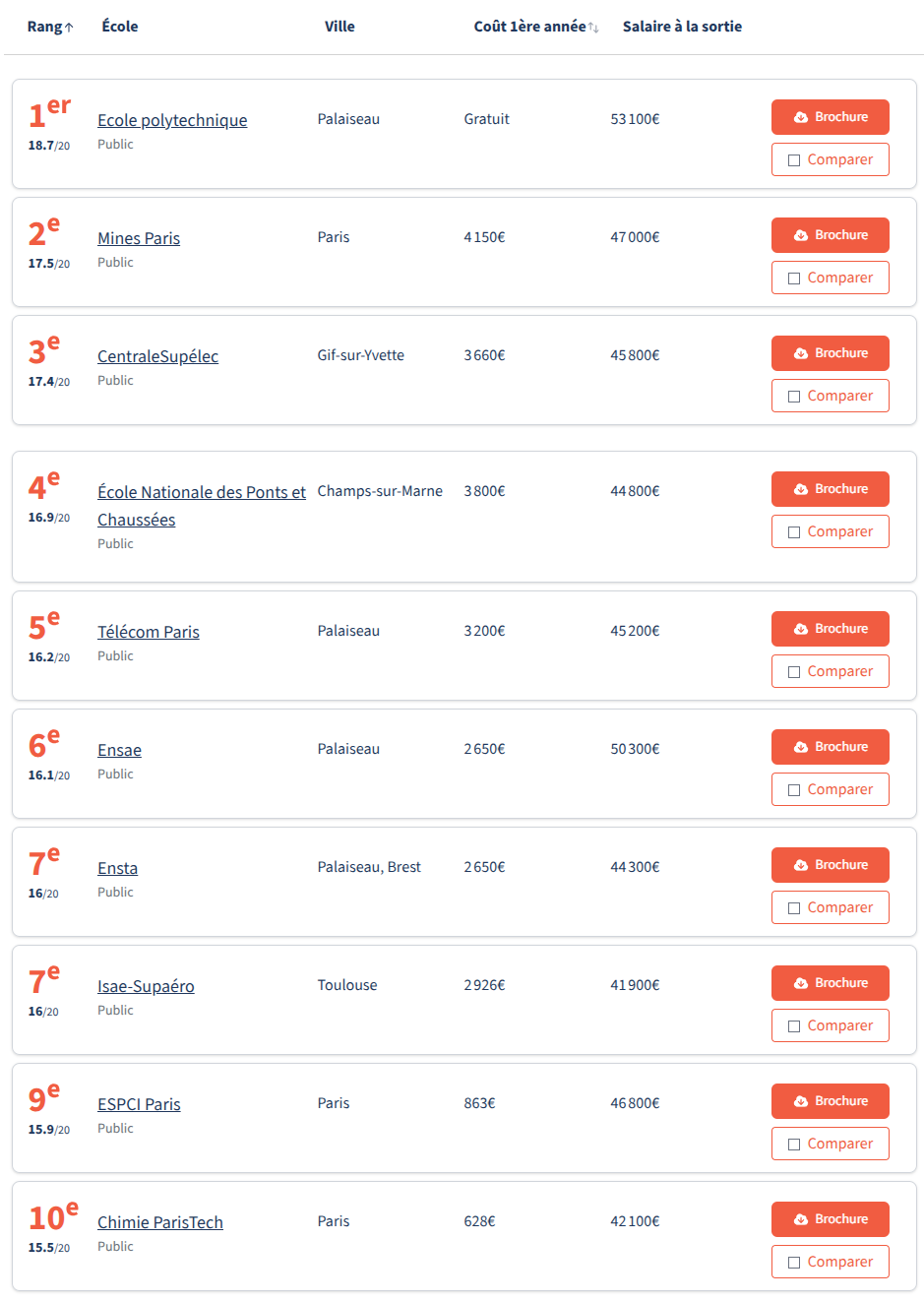The image size is (924, 1301).
Task: Enable Comparer checkbox for École Nationale des Ponts
Action: [x=794, y=532]
